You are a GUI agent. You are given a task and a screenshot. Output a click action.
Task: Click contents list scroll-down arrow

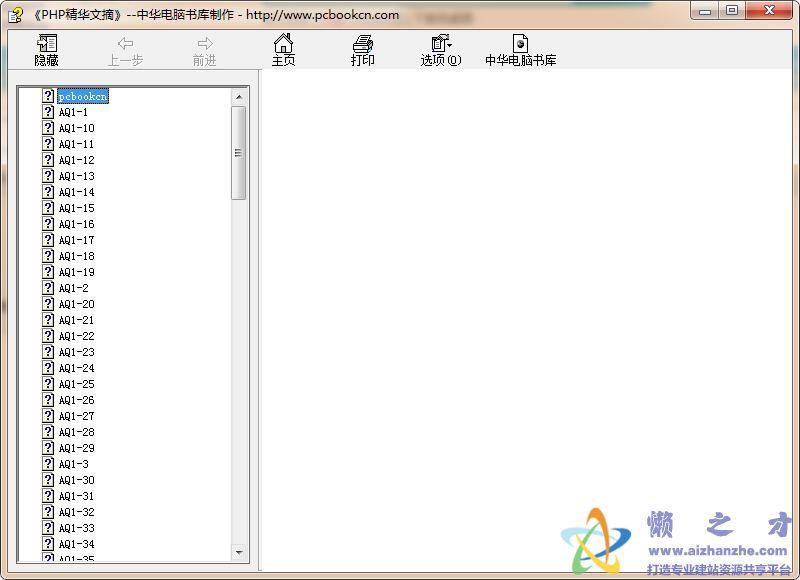(239, 552)
